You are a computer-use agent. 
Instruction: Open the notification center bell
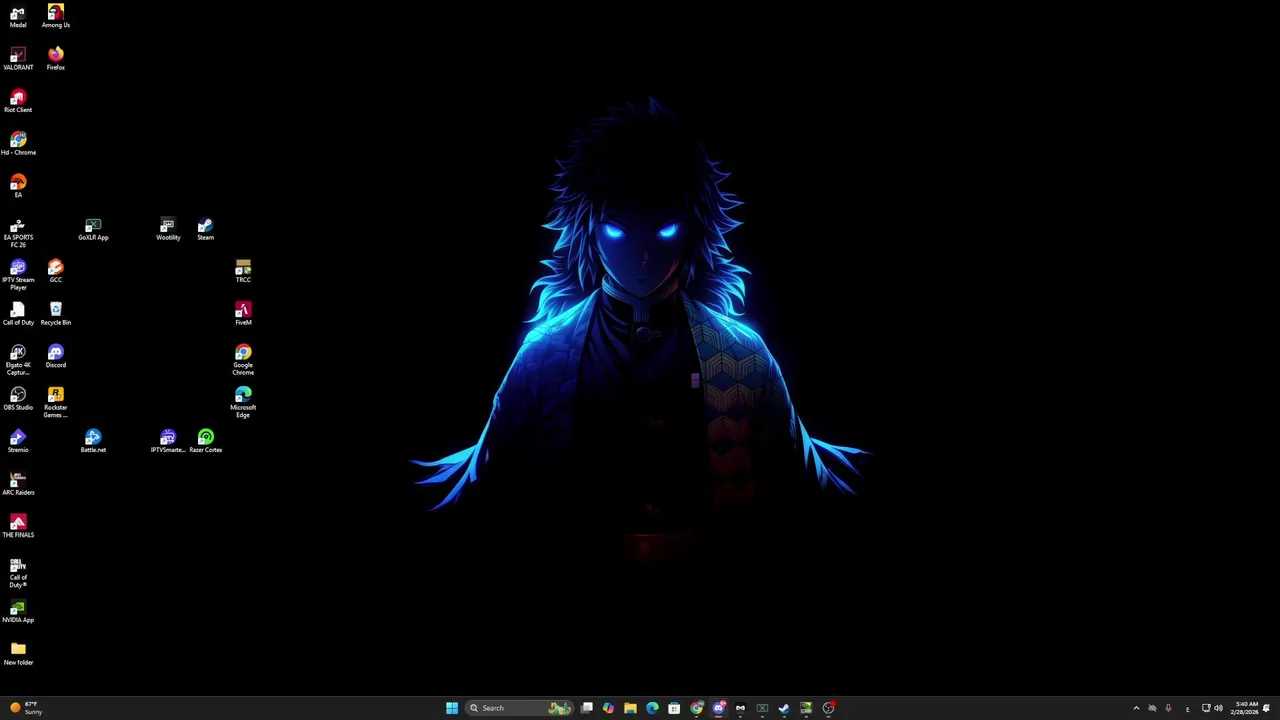pos(1267,708)
